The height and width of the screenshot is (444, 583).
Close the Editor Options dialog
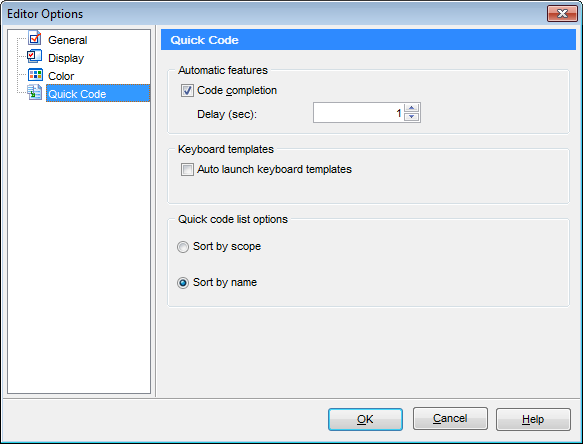pyautogui.click(x=562, y=14)
